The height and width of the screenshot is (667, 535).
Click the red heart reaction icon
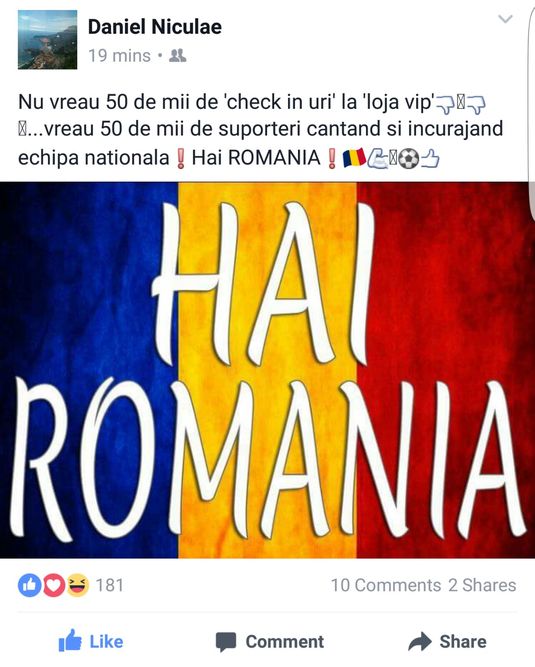coord(53,585)
